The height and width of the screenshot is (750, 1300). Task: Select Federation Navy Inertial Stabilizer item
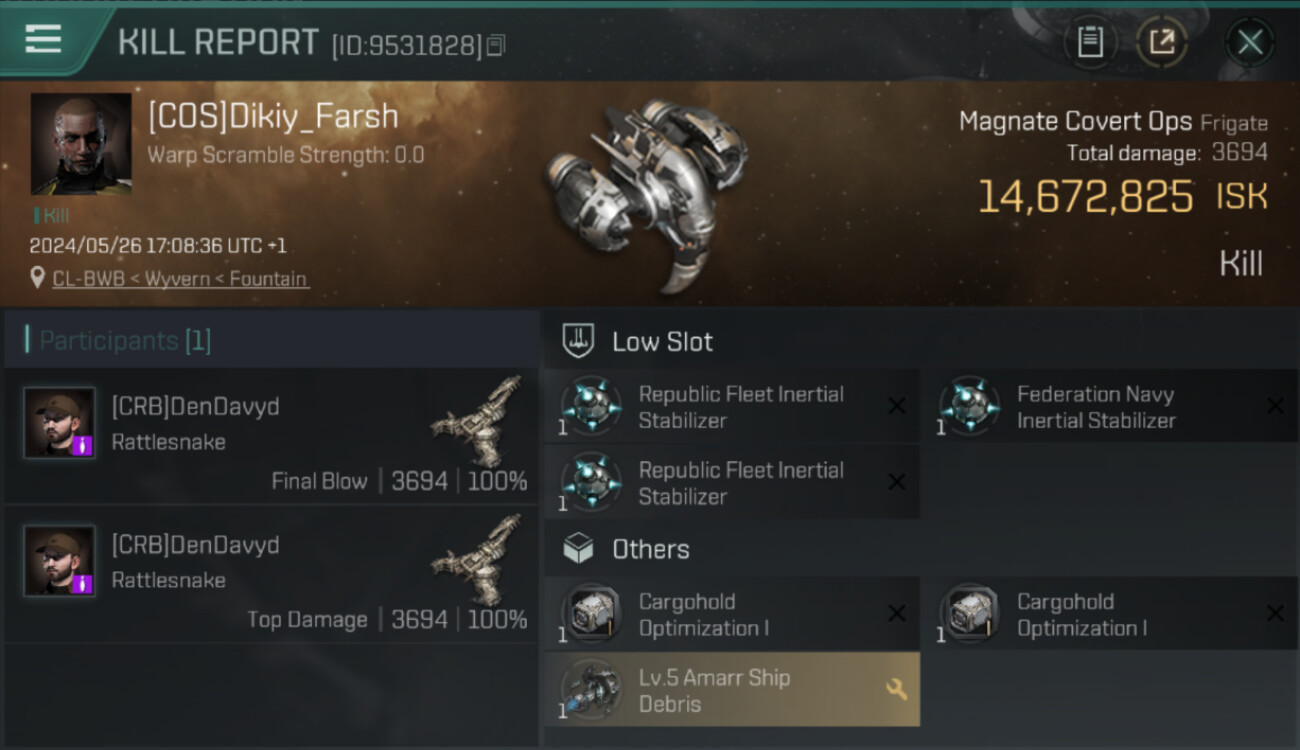tap(1095, 407)
